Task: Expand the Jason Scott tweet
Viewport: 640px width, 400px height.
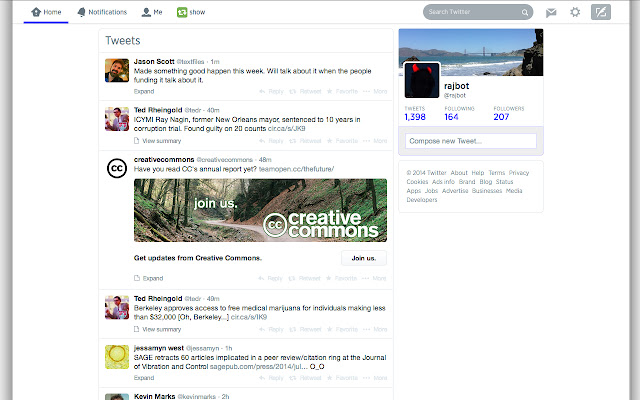Action: click(144, 91)
